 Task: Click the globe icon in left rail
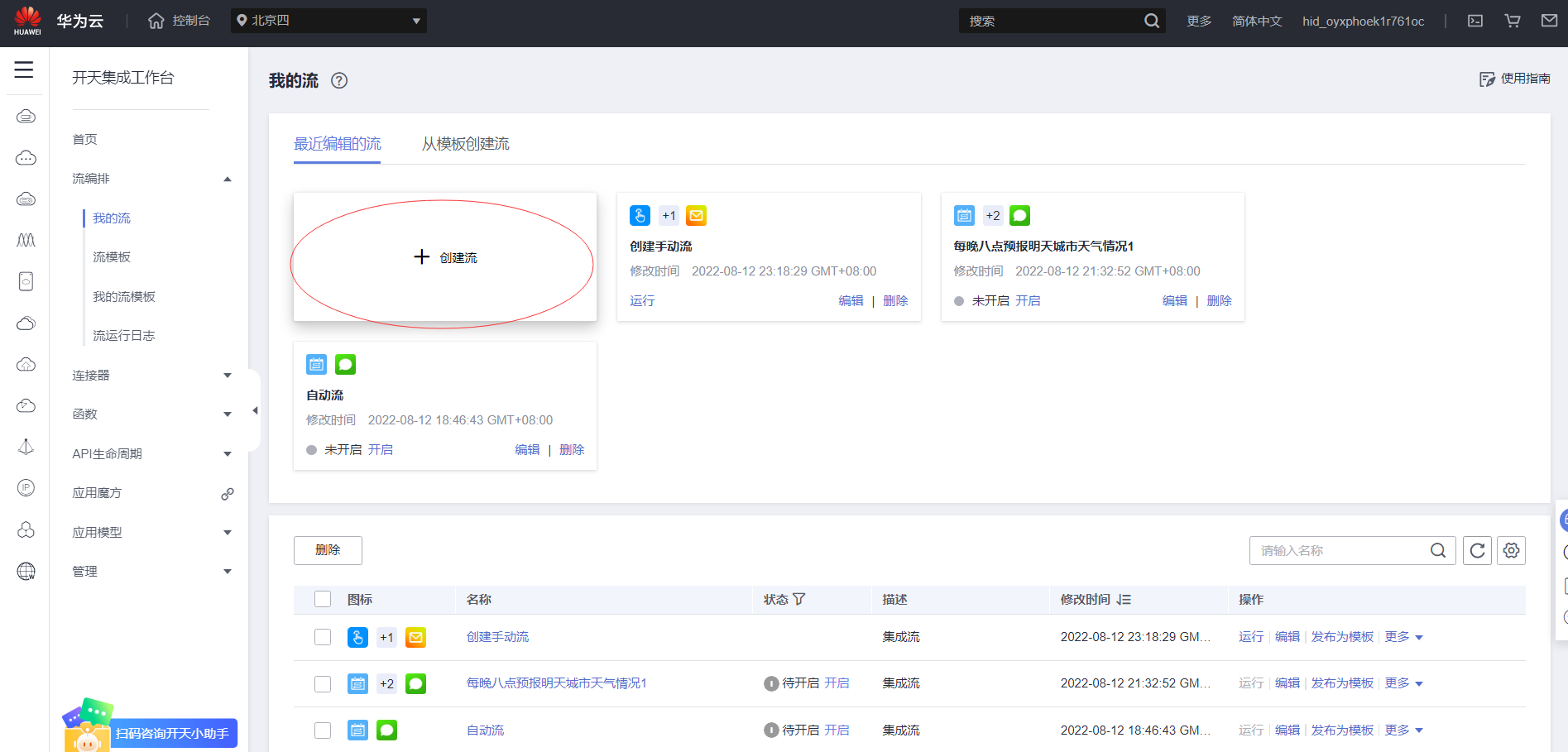click(26, 571)
